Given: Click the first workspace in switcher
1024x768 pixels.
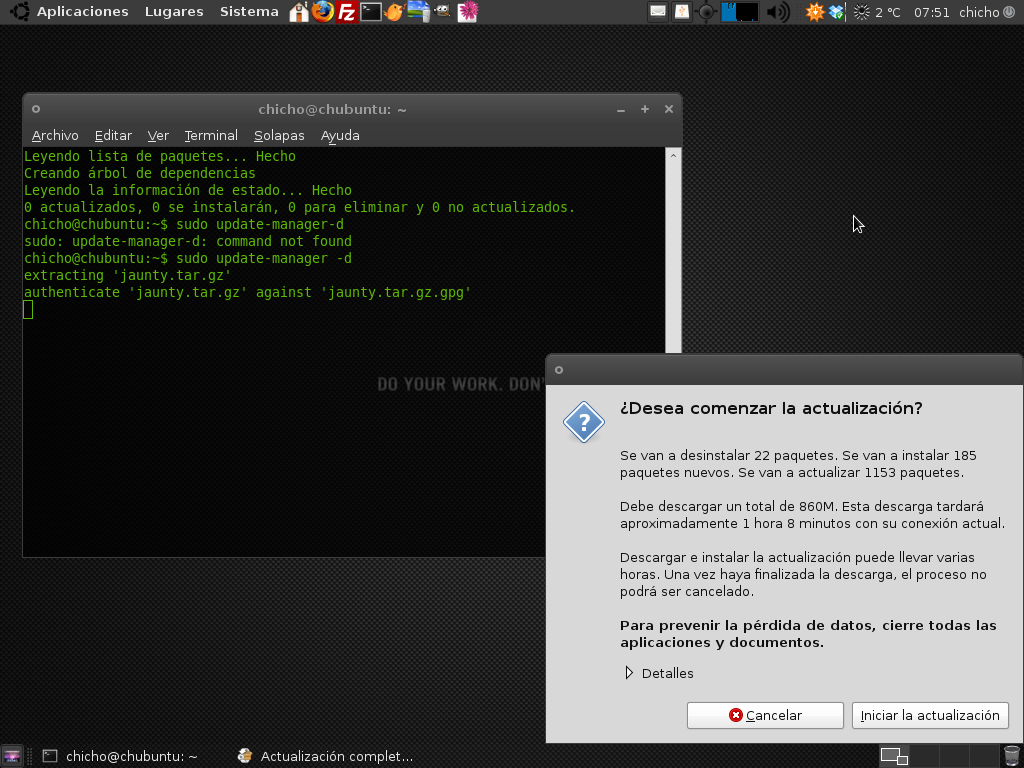Looking at the screenshot, I should pyautogui.click(x=893, y=756).
